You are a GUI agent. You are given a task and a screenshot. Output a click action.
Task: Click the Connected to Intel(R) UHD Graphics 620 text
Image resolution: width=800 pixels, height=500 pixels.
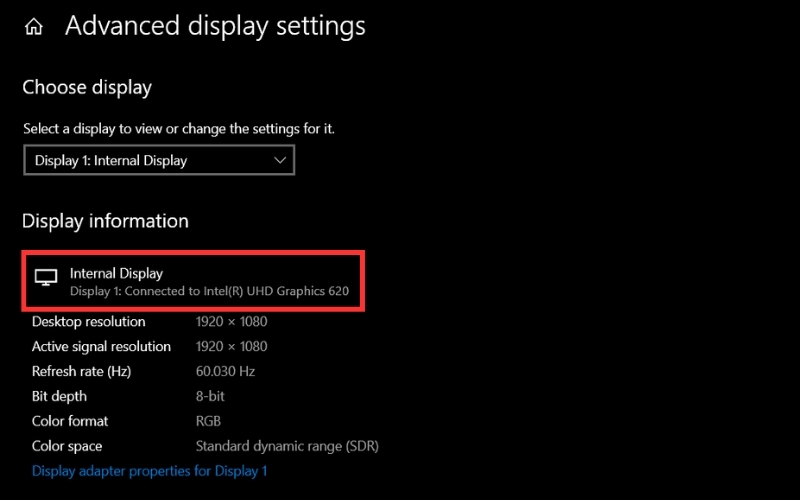(x=215, y=291)
